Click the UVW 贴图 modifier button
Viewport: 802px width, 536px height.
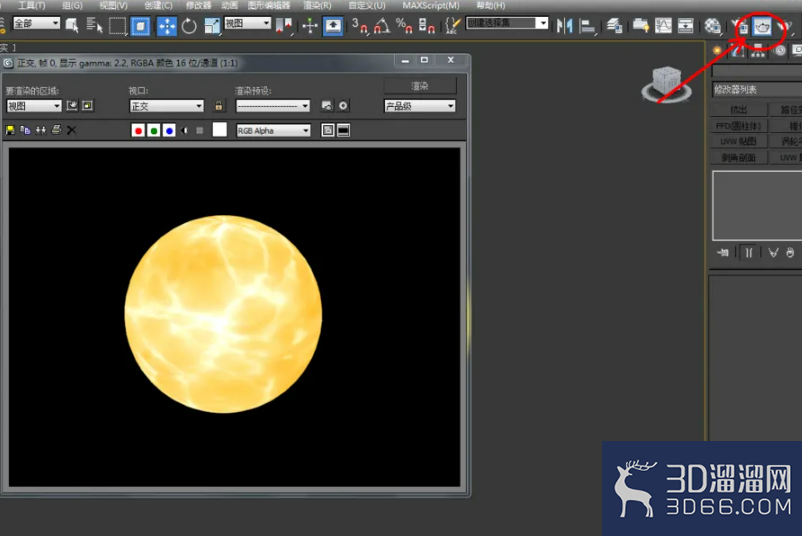click(739, 141)
